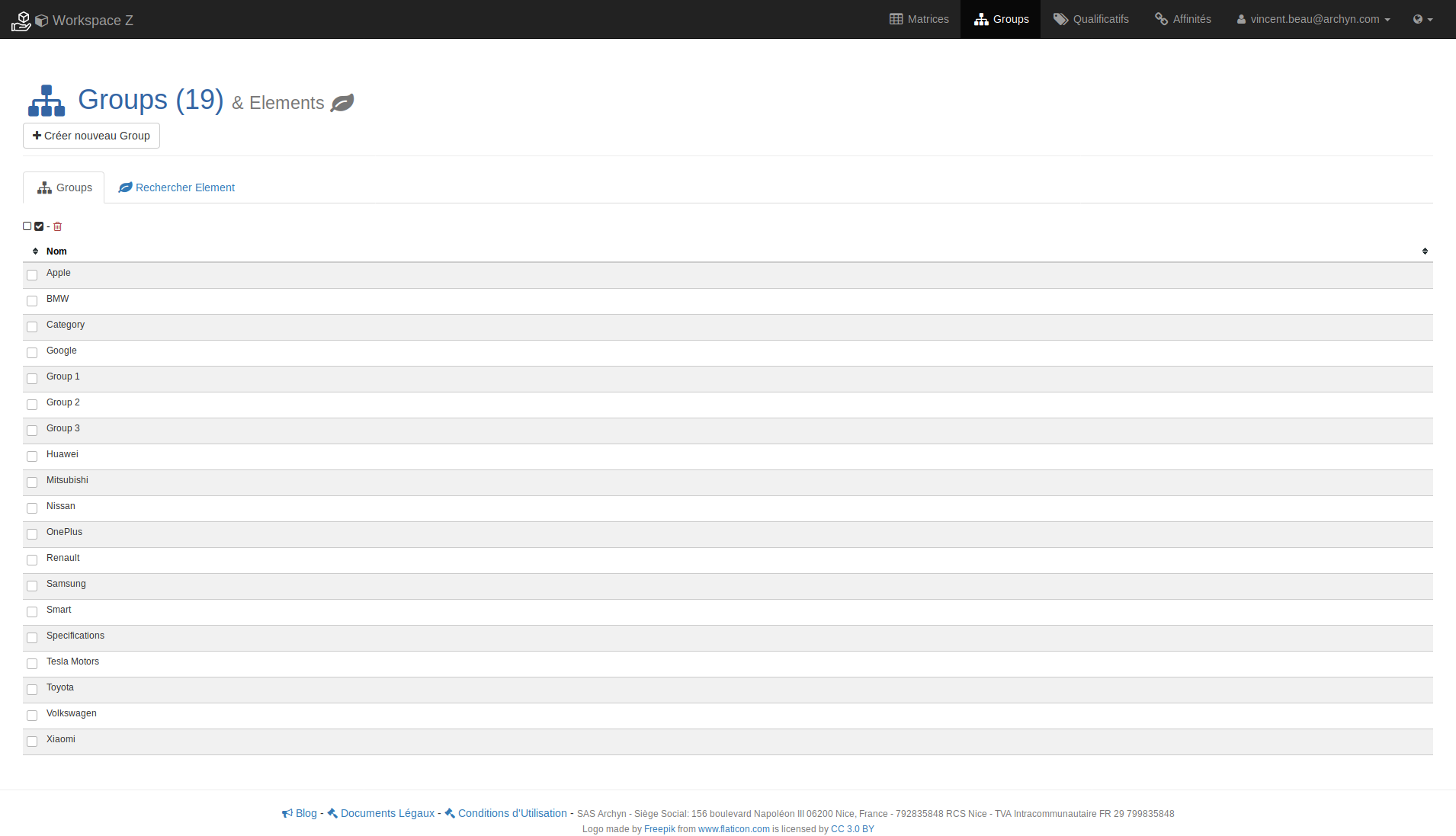This screenshot has height=836, width=1456.
Task: Switch to the Rechercher Element tab
Action: coord(177,187)
